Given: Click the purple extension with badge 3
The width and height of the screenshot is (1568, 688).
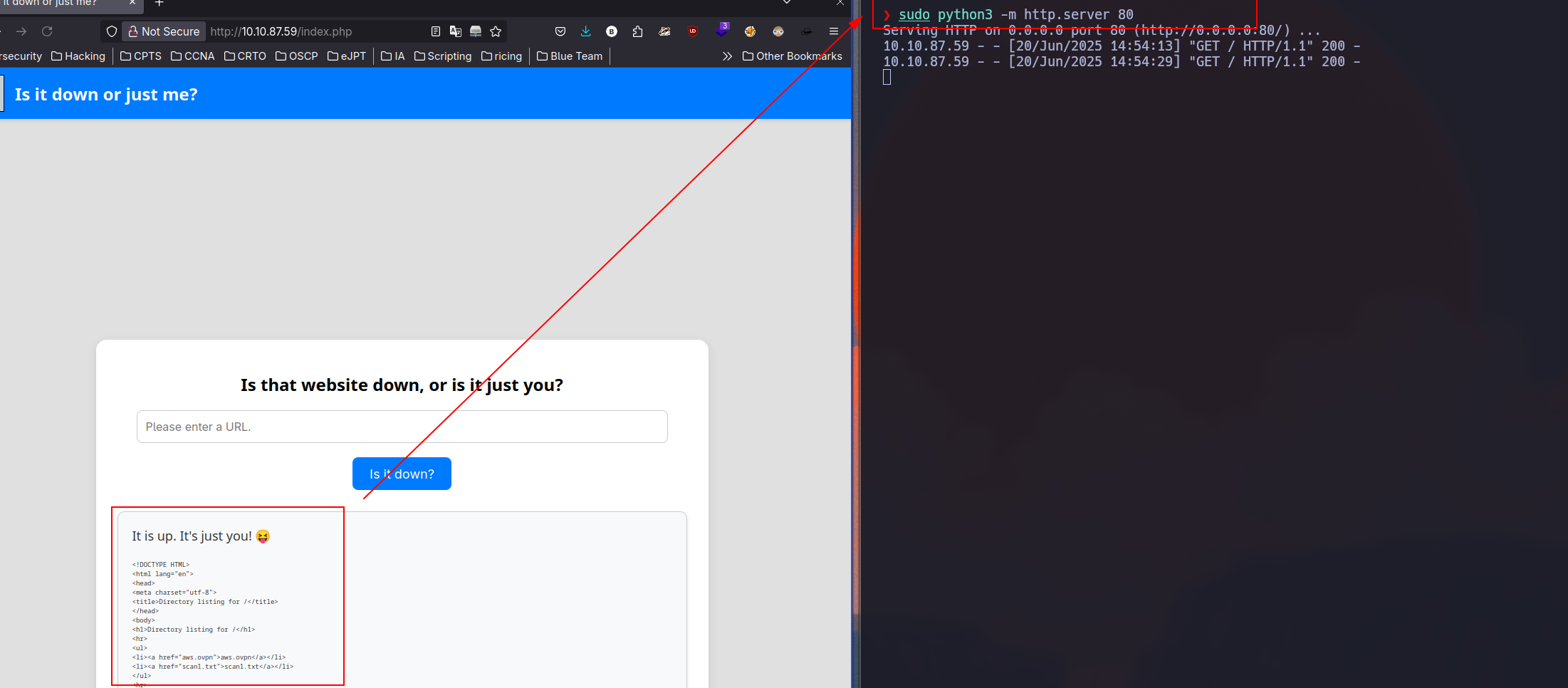Looking at the screenshot, I should pos(722,30).
